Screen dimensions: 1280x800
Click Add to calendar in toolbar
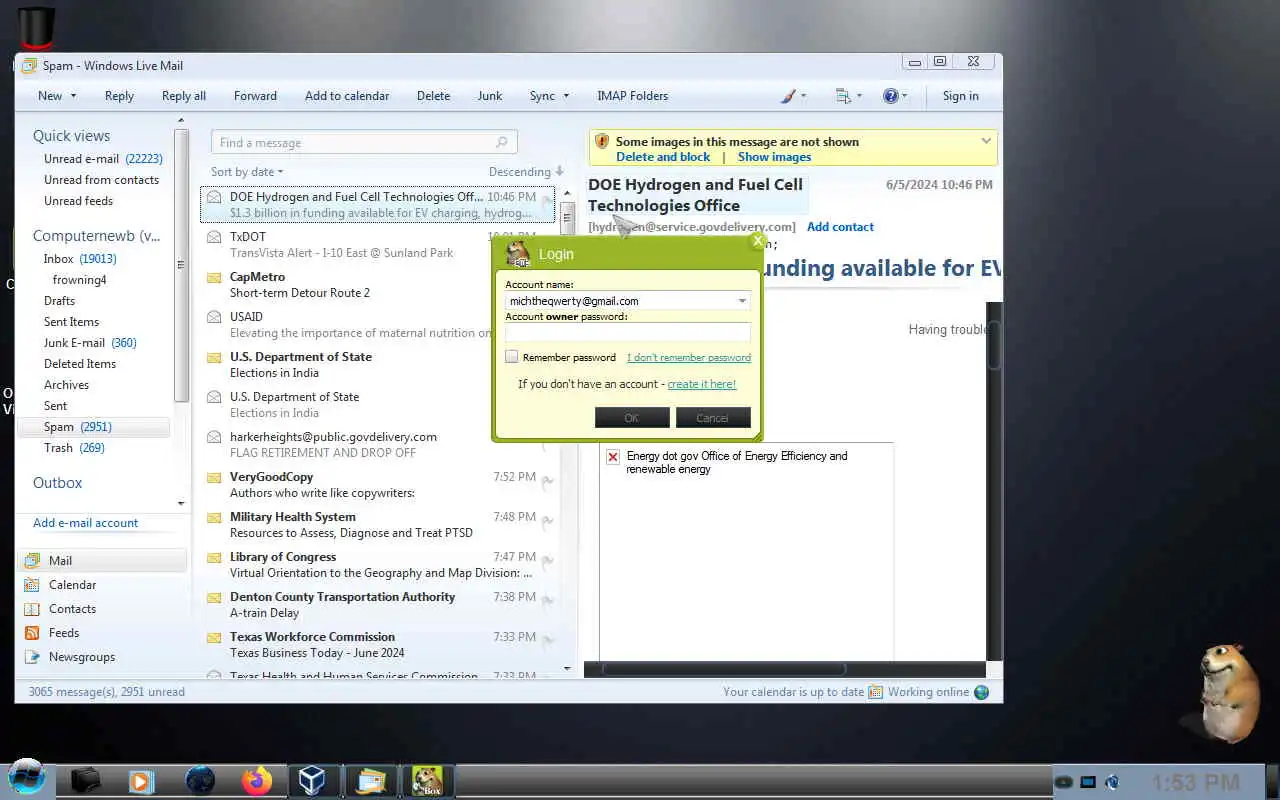click(x=347, y=96)
